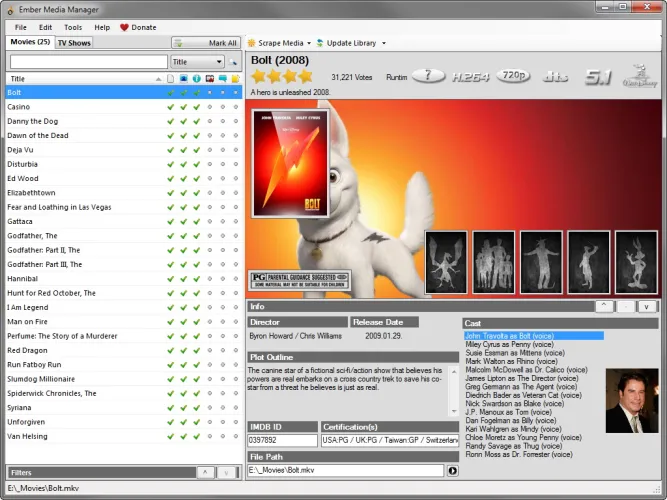Toggle the poster checkmark for Casino
667x500 pixels.
(x=171, y=107)
